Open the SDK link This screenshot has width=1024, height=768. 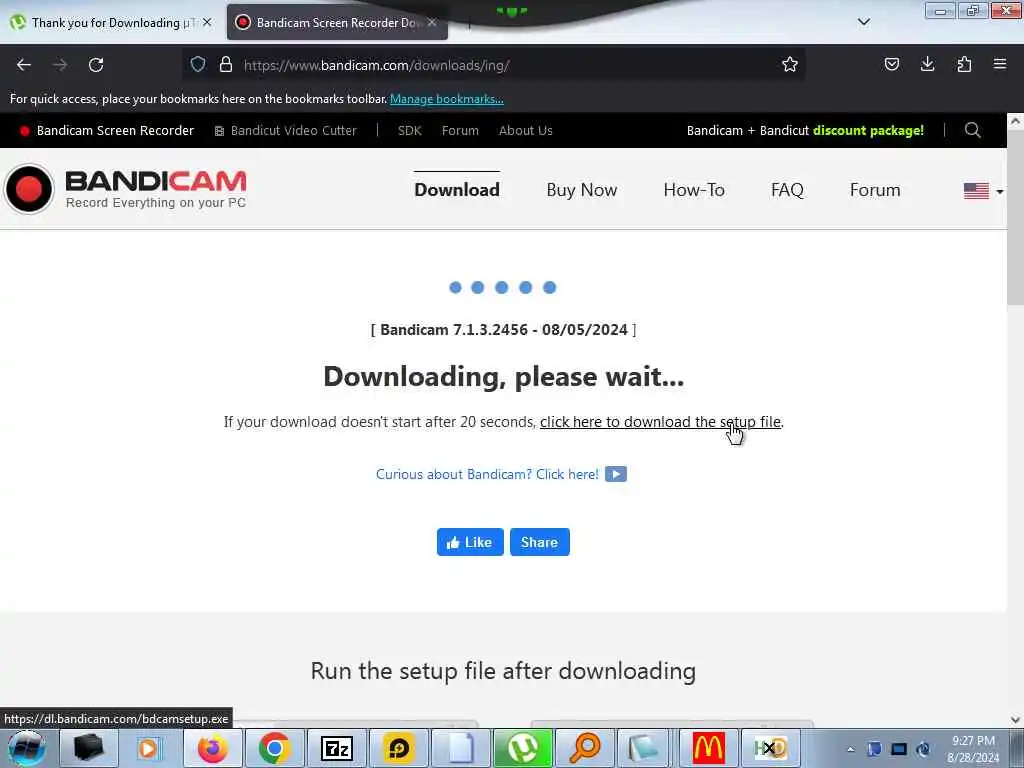point(409,131)
